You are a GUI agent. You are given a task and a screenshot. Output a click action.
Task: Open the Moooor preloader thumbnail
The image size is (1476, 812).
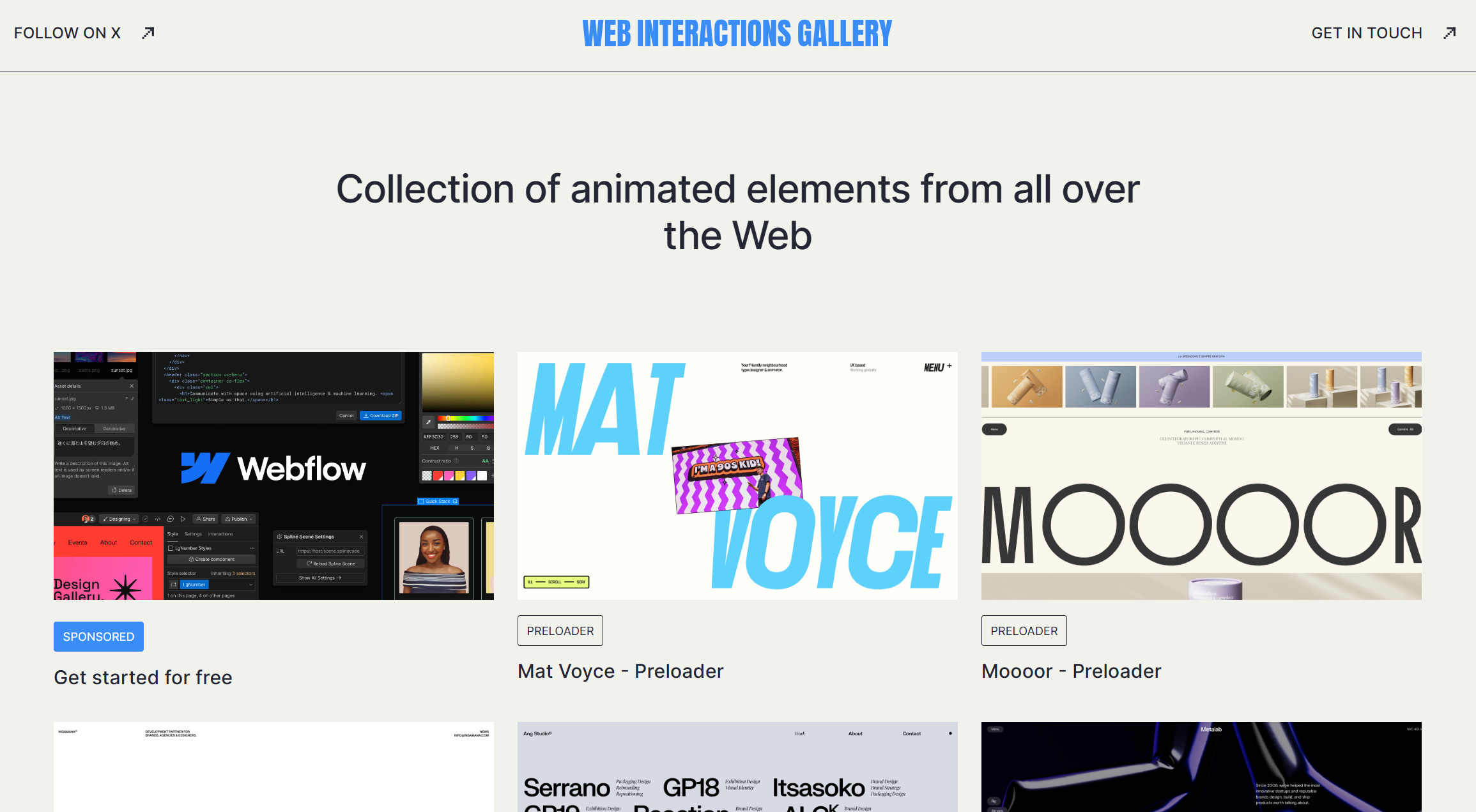1201,475
